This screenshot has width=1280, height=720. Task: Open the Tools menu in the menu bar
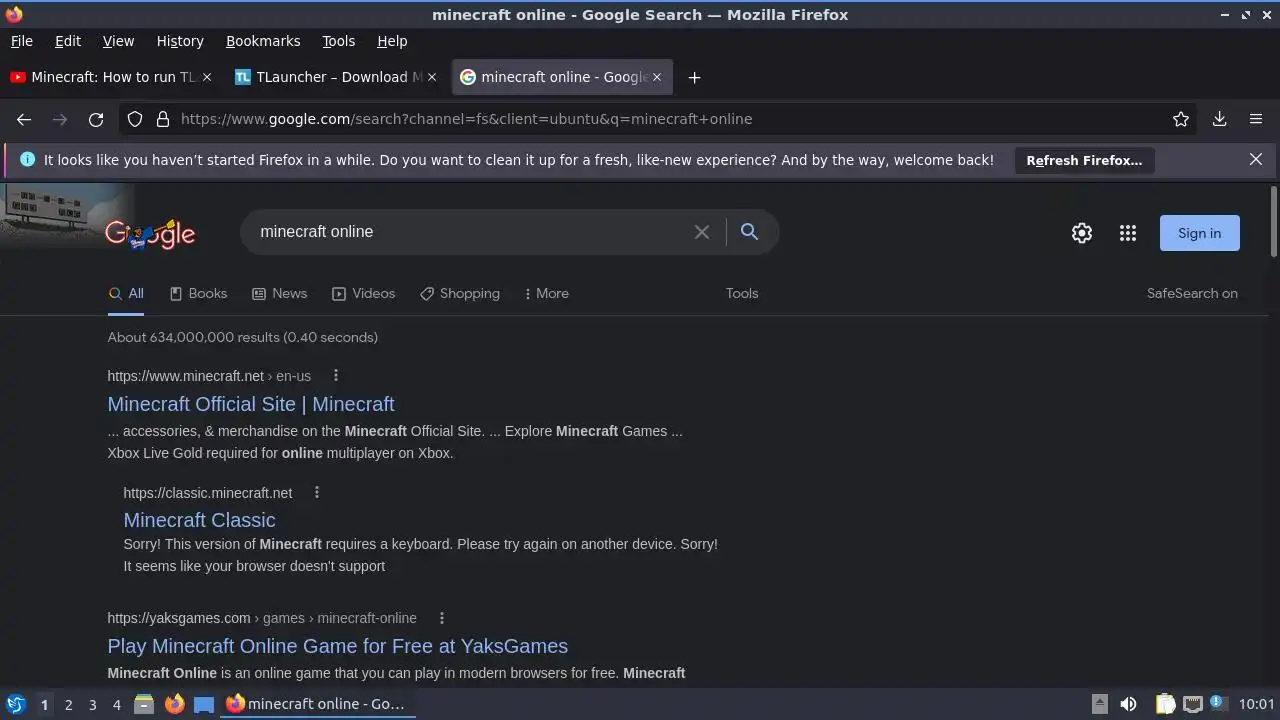coord(338,41)
